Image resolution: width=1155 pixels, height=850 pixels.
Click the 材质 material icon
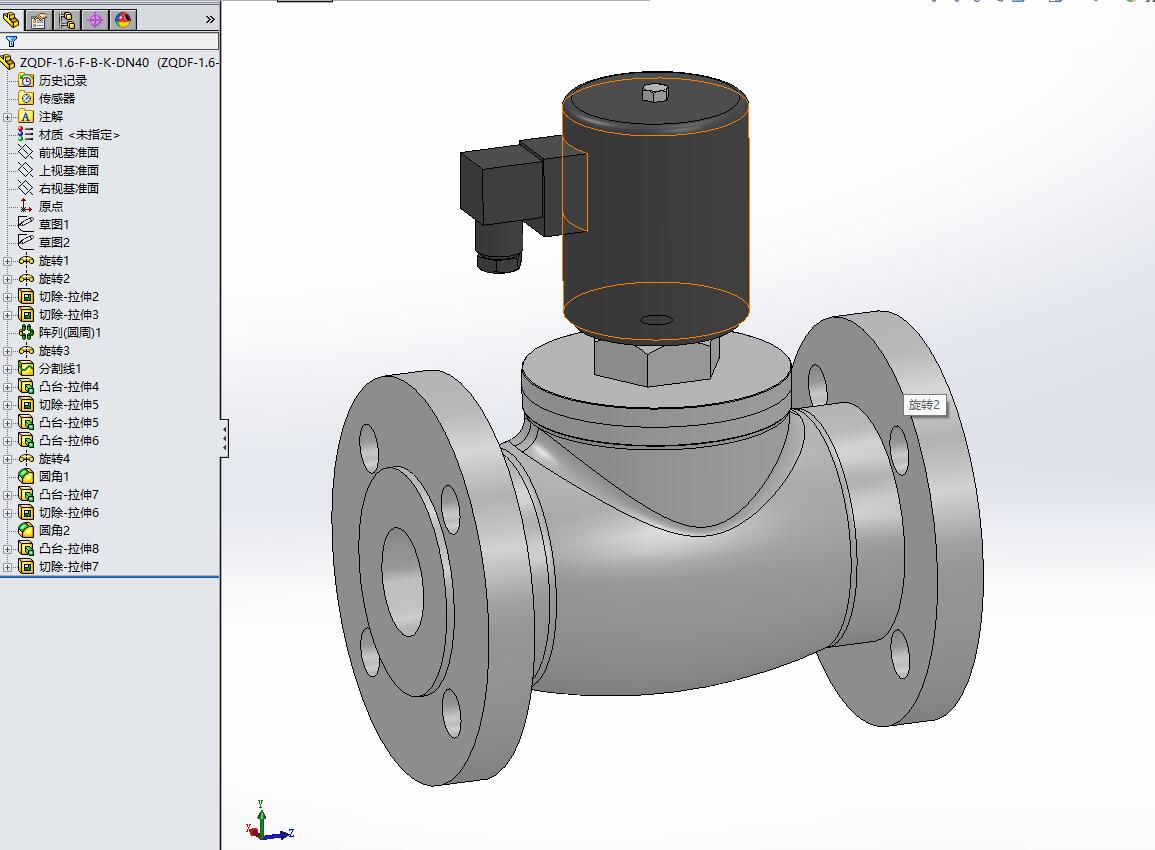tap(26, 134)
